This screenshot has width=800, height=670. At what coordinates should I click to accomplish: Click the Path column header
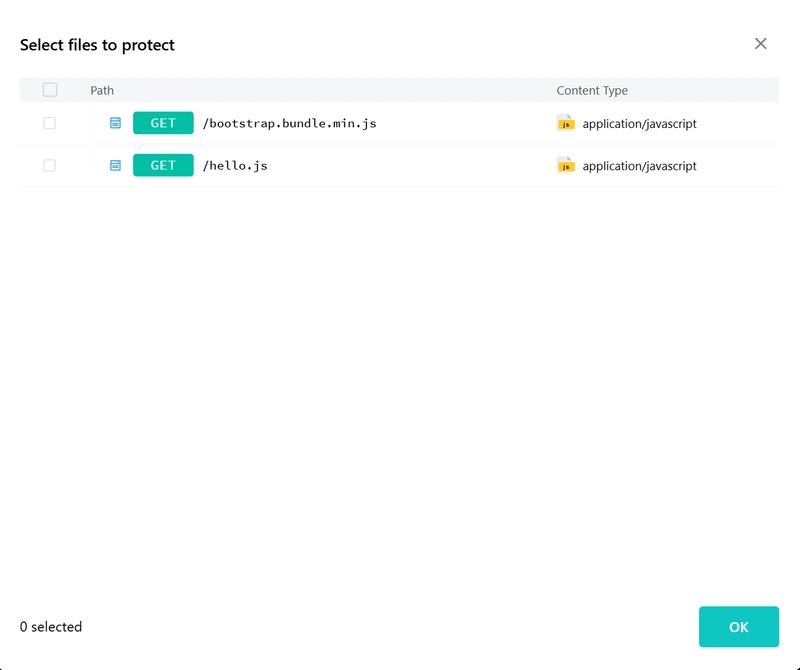coord(102,90)
